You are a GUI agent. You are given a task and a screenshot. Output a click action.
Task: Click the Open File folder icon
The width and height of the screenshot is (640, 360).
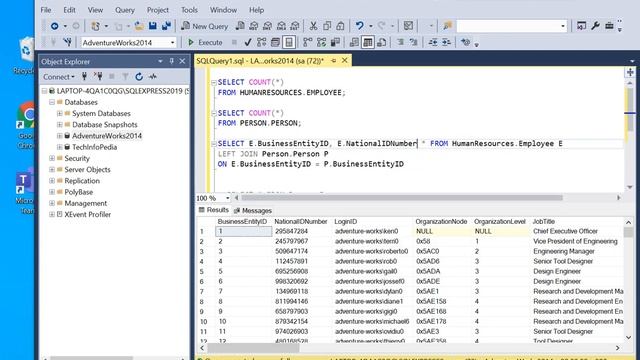pyautogui.click(x=139, y=26)
